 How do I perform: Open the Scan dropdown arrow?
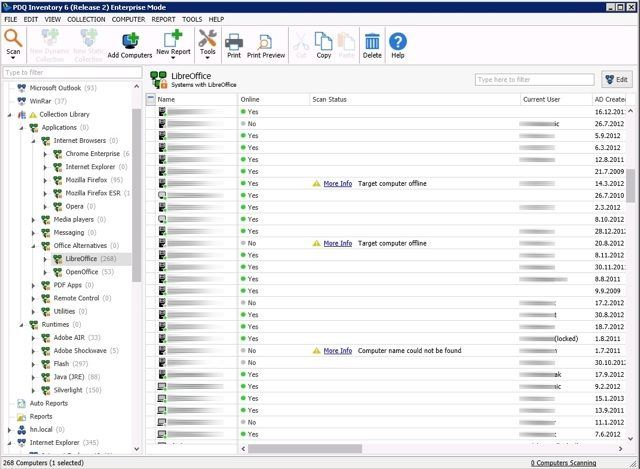tap(13, 58)
